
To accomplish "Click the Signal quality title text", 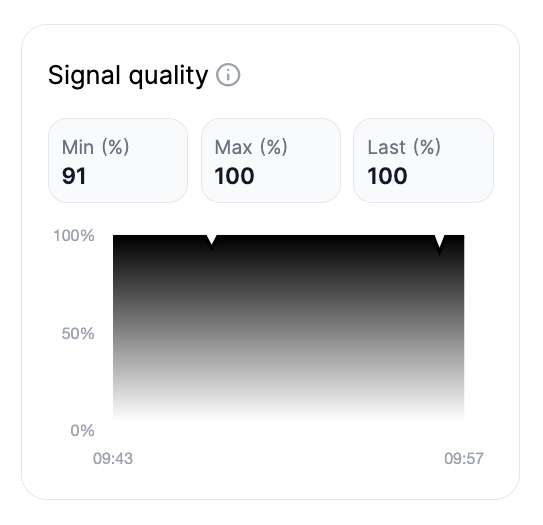I will [x=128, y=75].
